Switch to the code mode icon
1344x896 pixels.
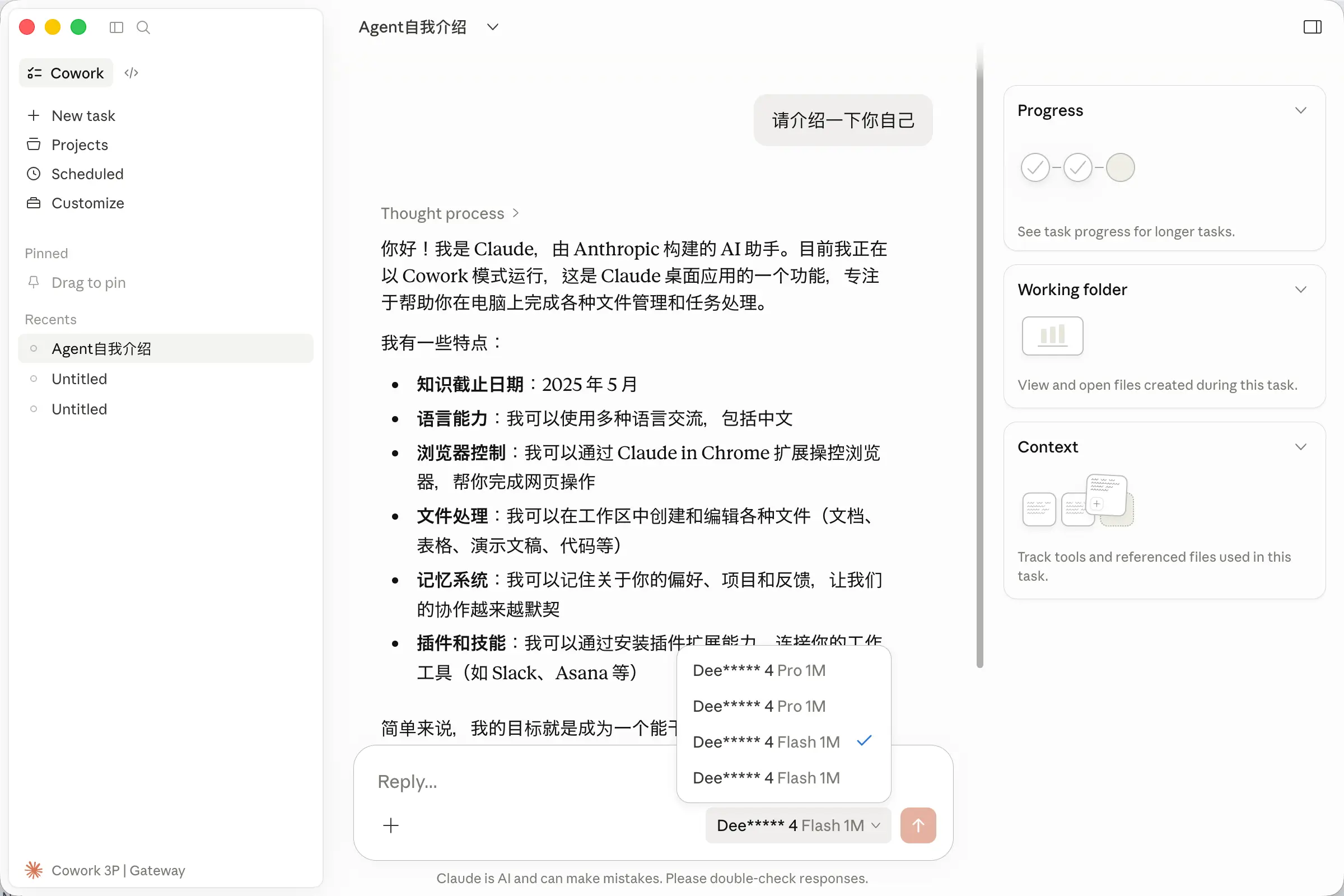(131, 73)
